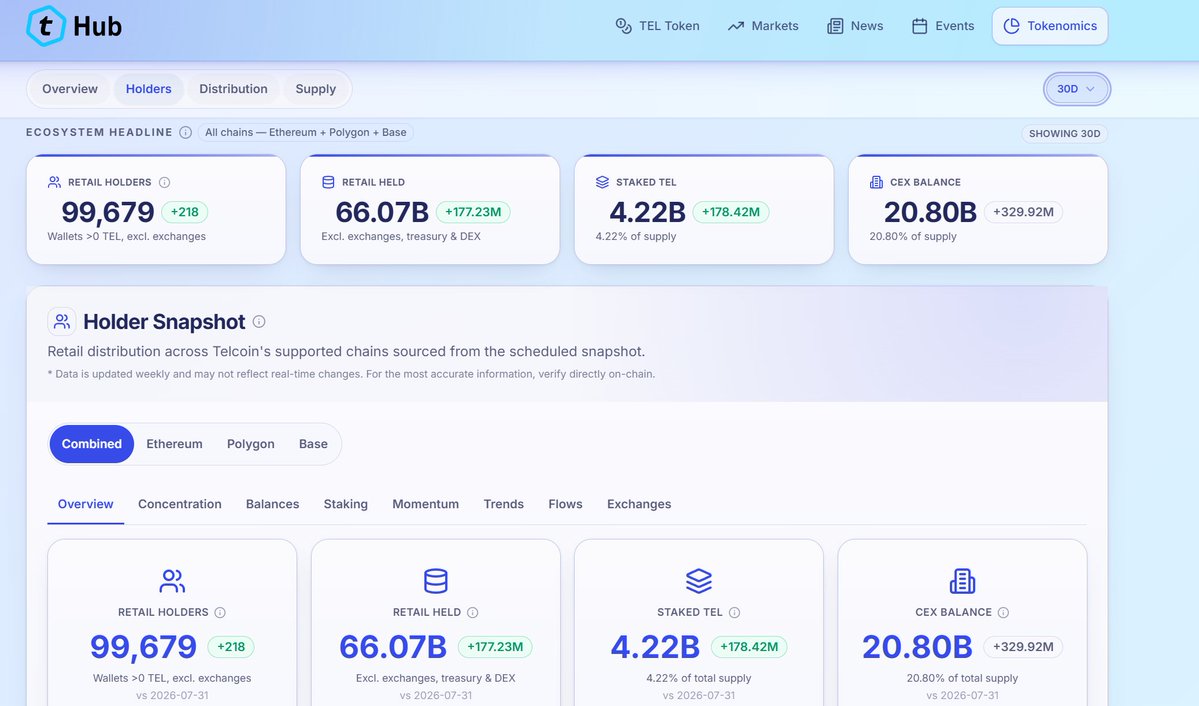Open the Staking tab

click(346, 504)
